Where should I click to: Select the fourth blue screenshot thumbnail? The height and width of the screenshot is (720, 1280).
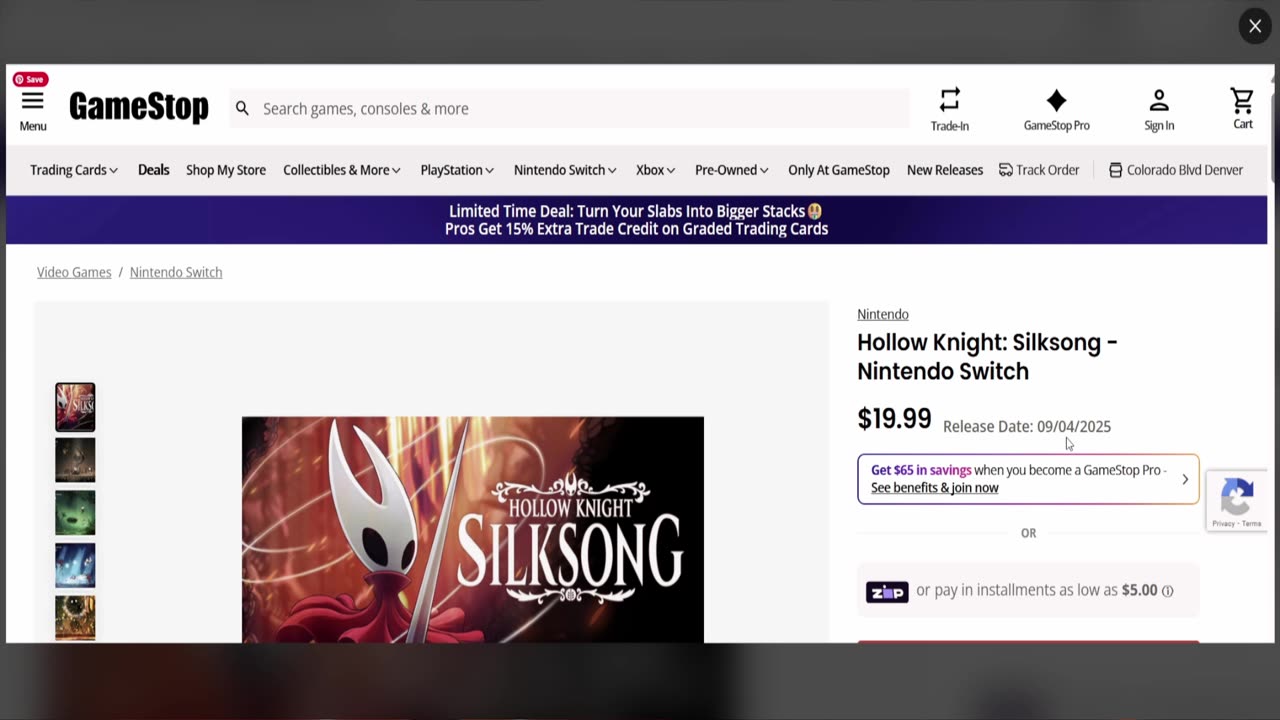(x=75, y=566)
